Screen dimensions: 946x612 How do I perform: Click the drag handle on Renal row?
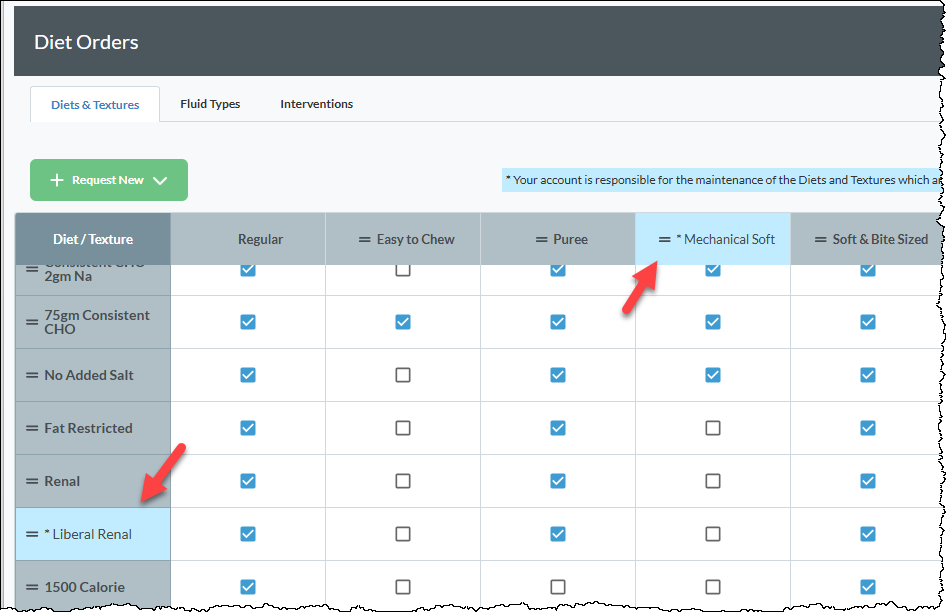[x=32, y=482]
